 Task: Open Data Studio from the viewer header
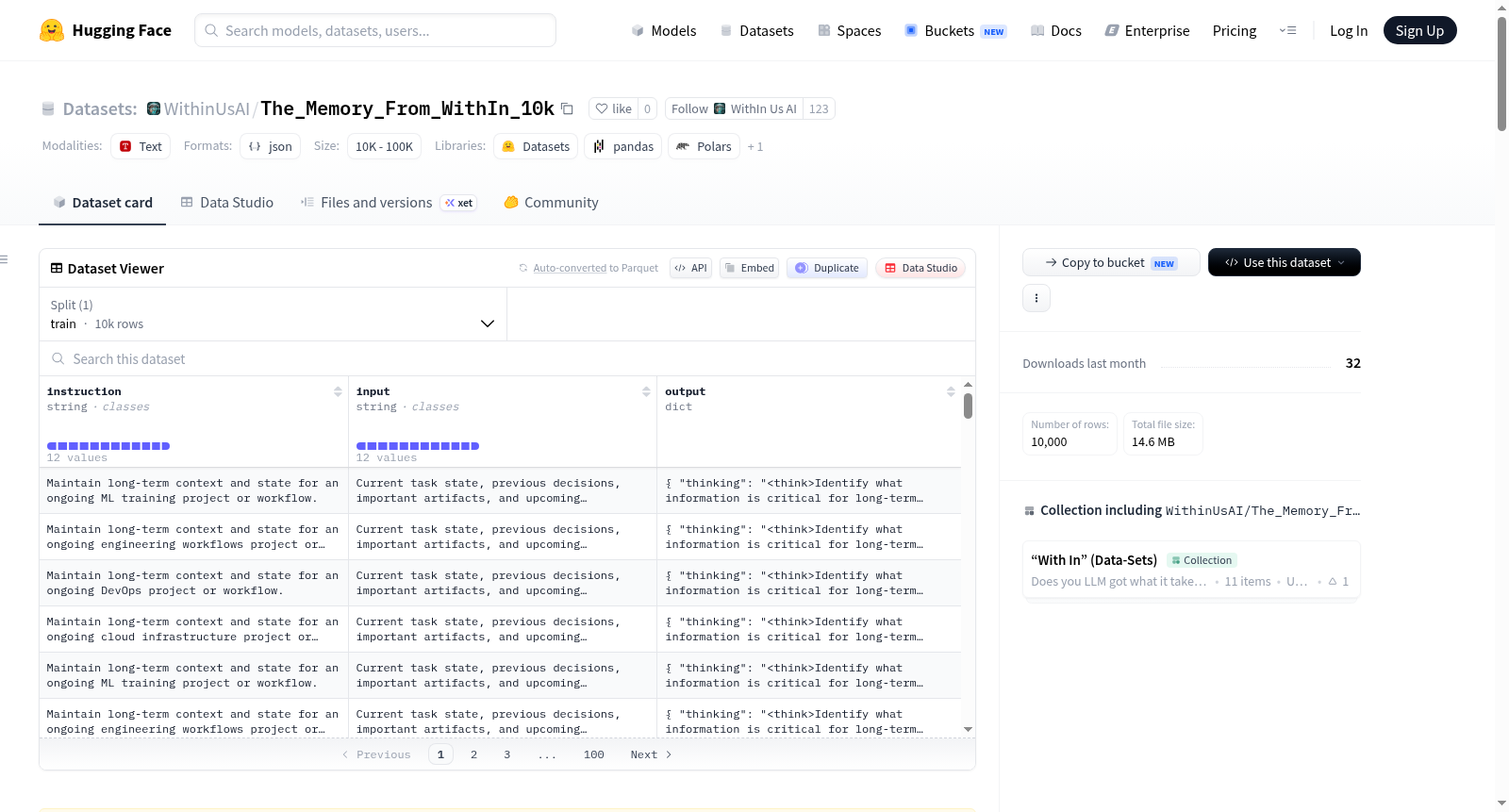pyautogui.click(x=920, y=268)
